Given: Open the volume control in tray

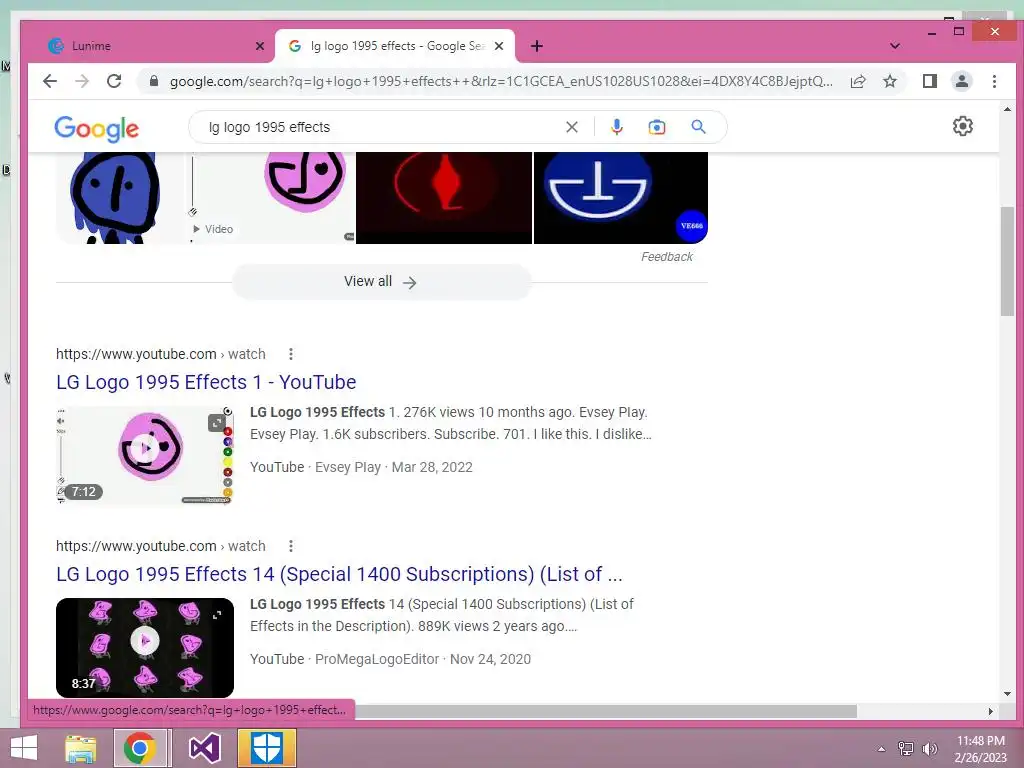Looking at the screenshot, I should (929, 749).
